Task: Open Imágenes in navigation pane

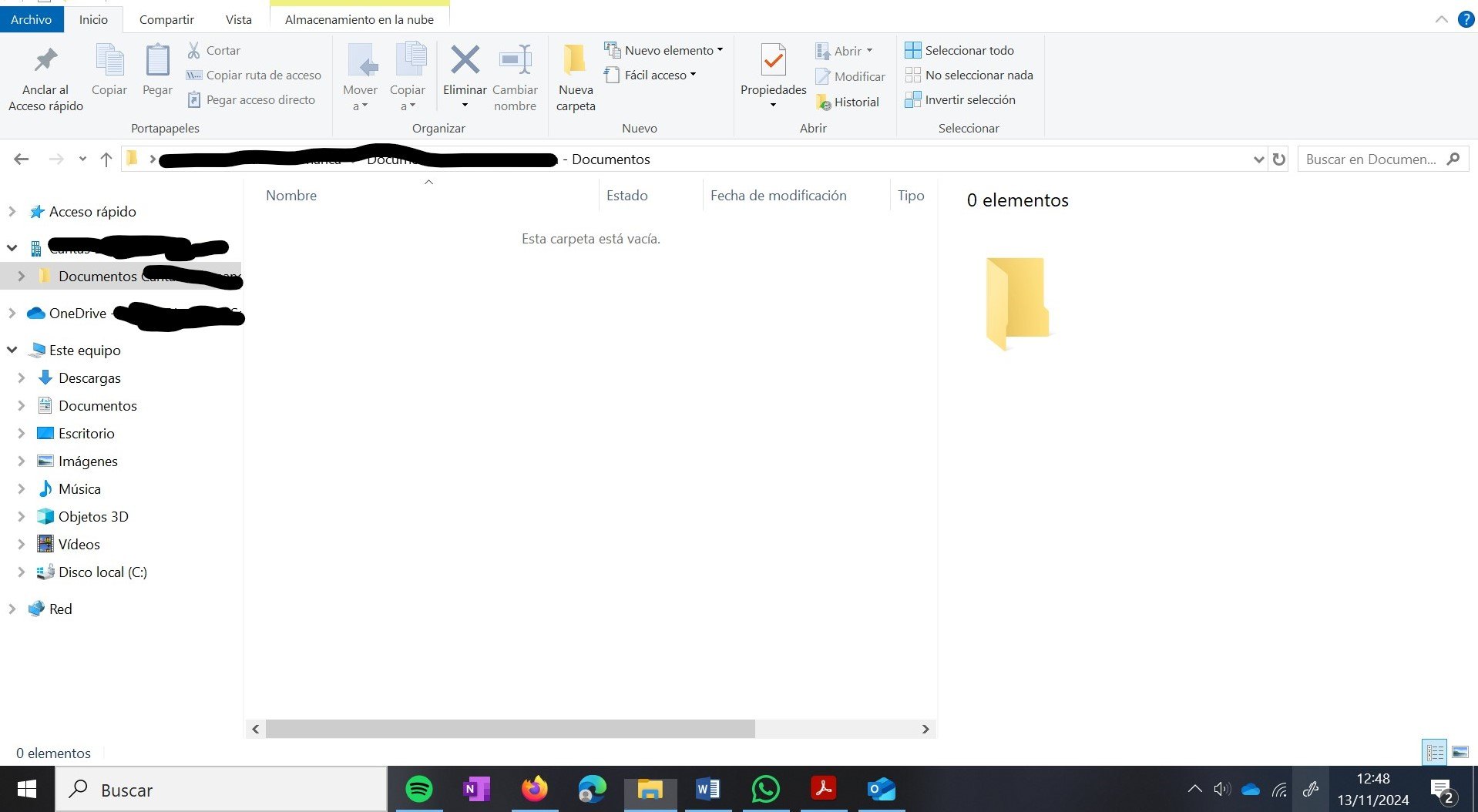Action: click(x=88, y=461)
